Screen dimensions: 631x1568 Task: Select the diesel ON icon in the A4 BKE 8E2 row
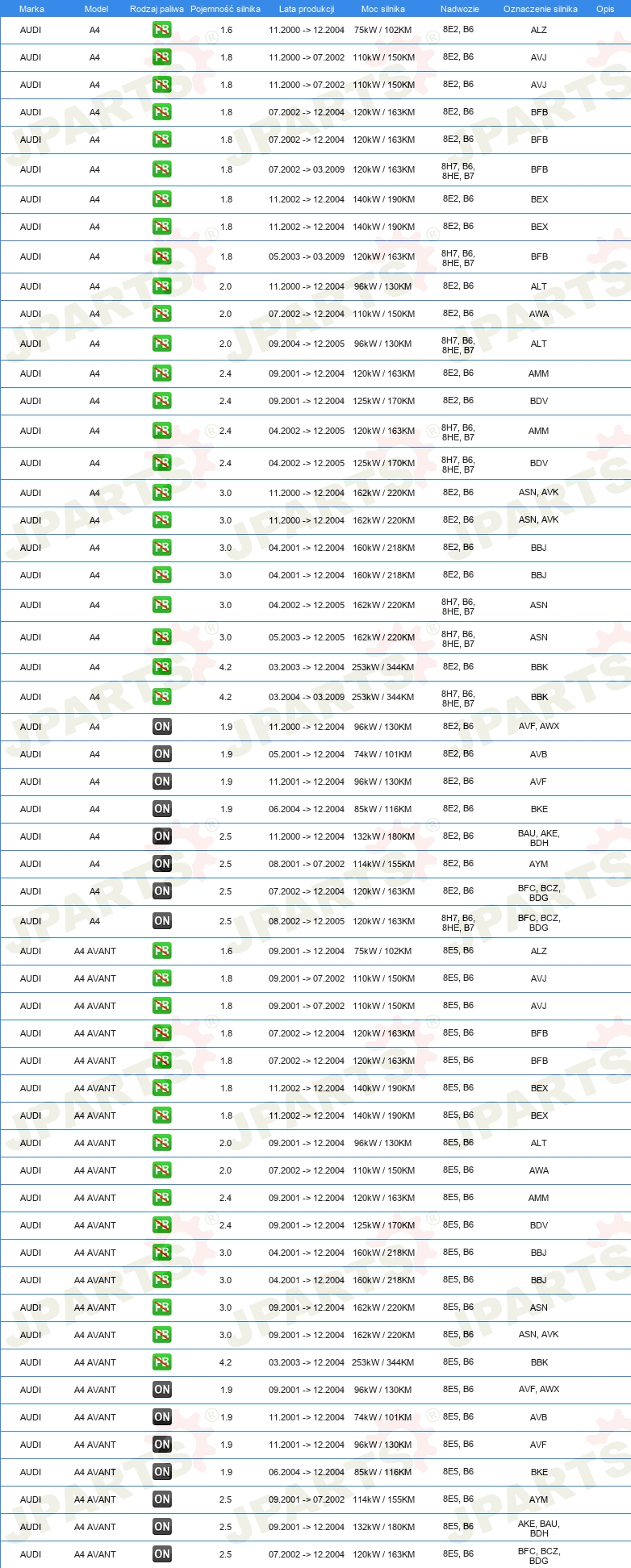pos(162,809)
